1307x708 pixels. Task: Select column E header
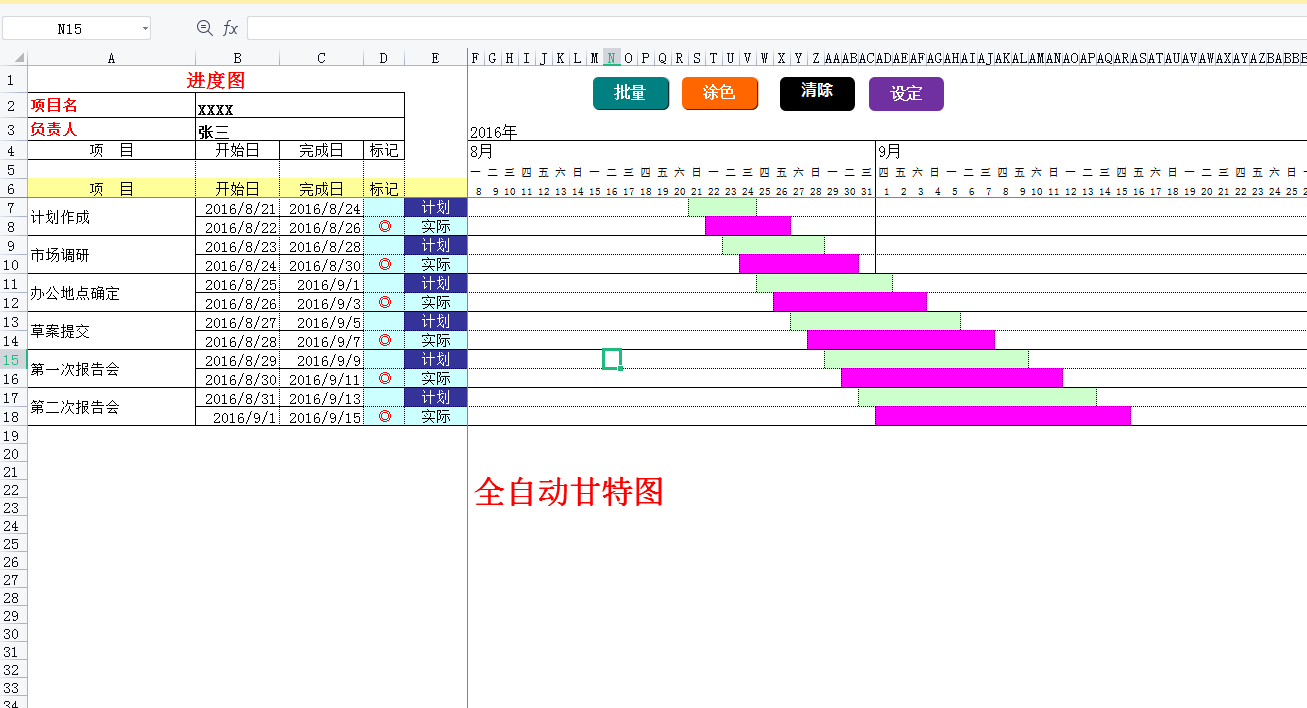pos(436,58)
